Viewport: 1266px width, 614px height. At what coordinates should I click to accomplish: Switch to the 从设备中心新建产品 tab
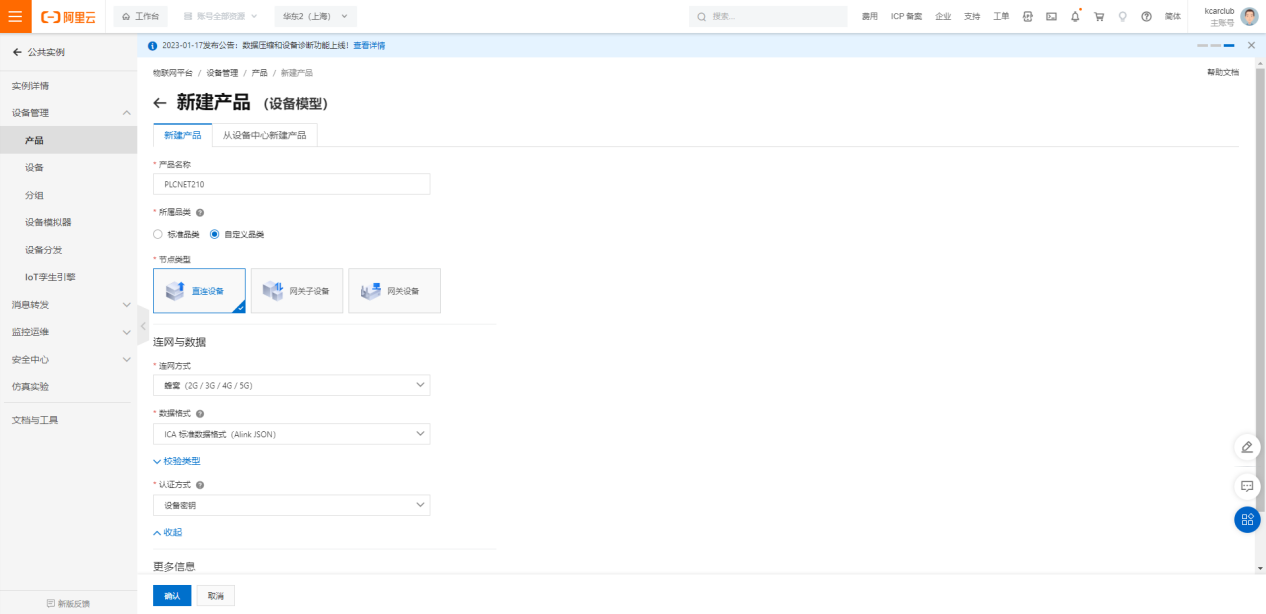(264, 135)
